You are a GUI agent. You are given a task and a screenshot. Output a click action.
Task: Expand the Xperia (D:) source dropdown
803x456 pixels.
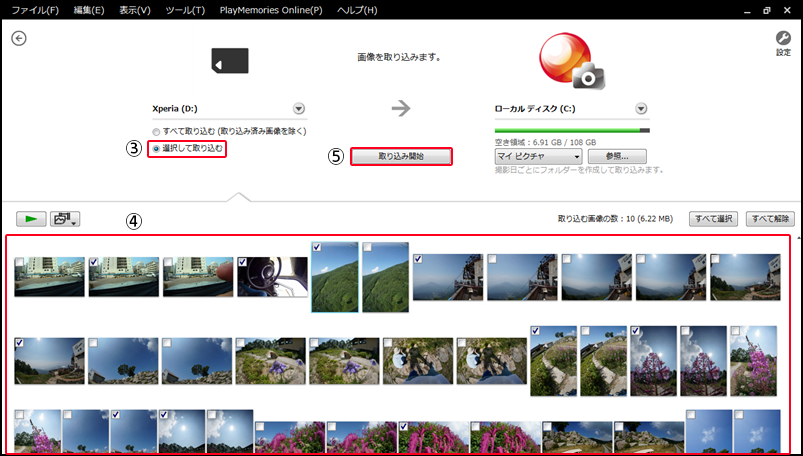click(299, 109)
